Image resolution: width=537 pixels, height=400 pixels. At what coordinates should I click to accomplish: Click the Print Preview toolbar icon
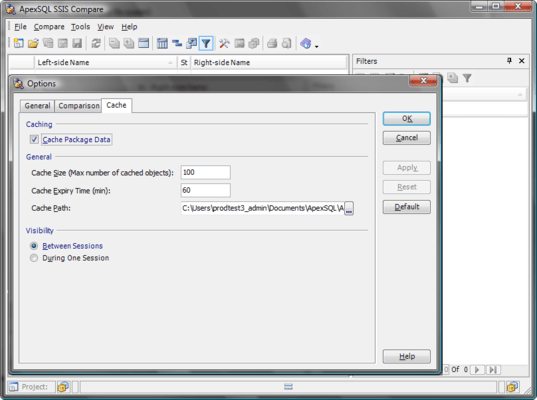[287, 43]
